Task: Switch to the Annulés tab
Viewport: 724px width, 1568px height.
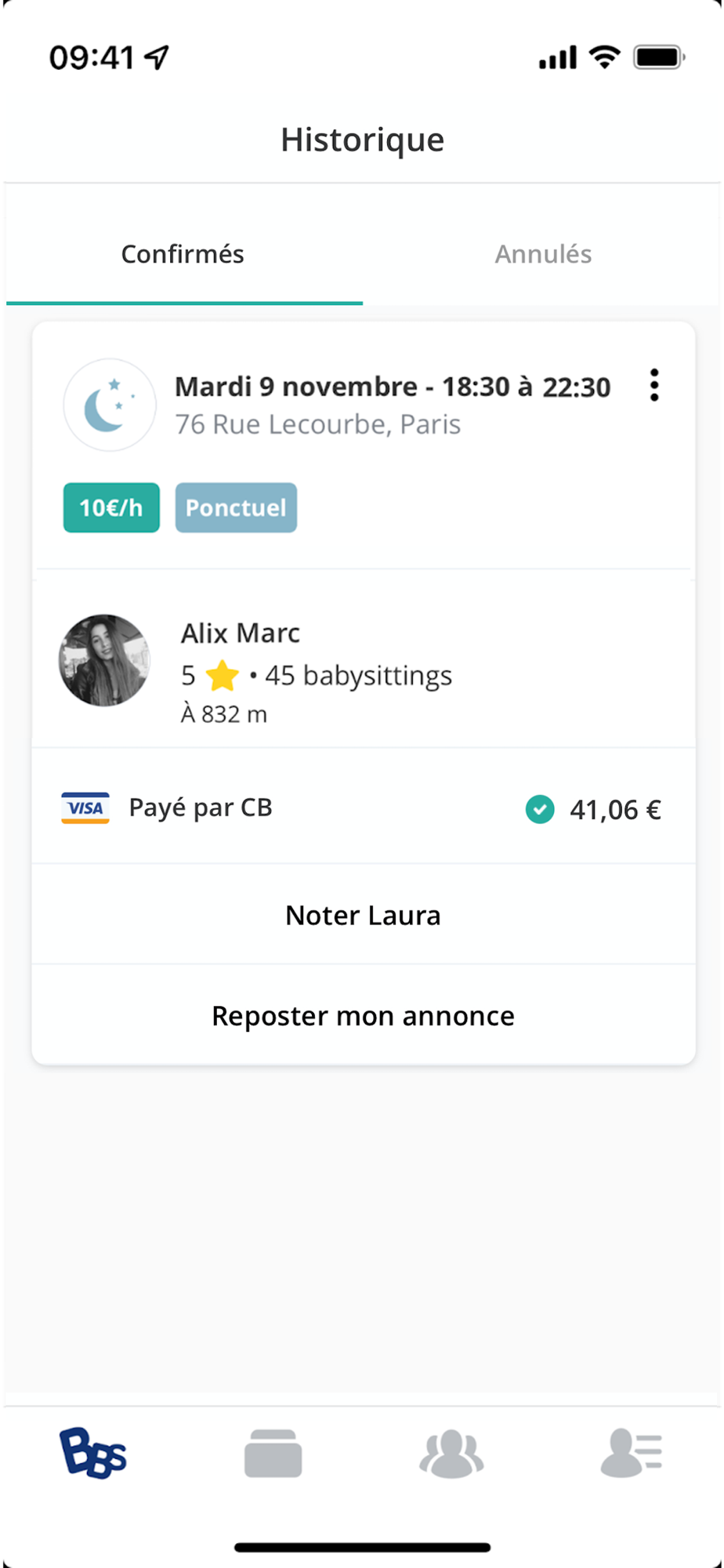Action: click(543, 254)
